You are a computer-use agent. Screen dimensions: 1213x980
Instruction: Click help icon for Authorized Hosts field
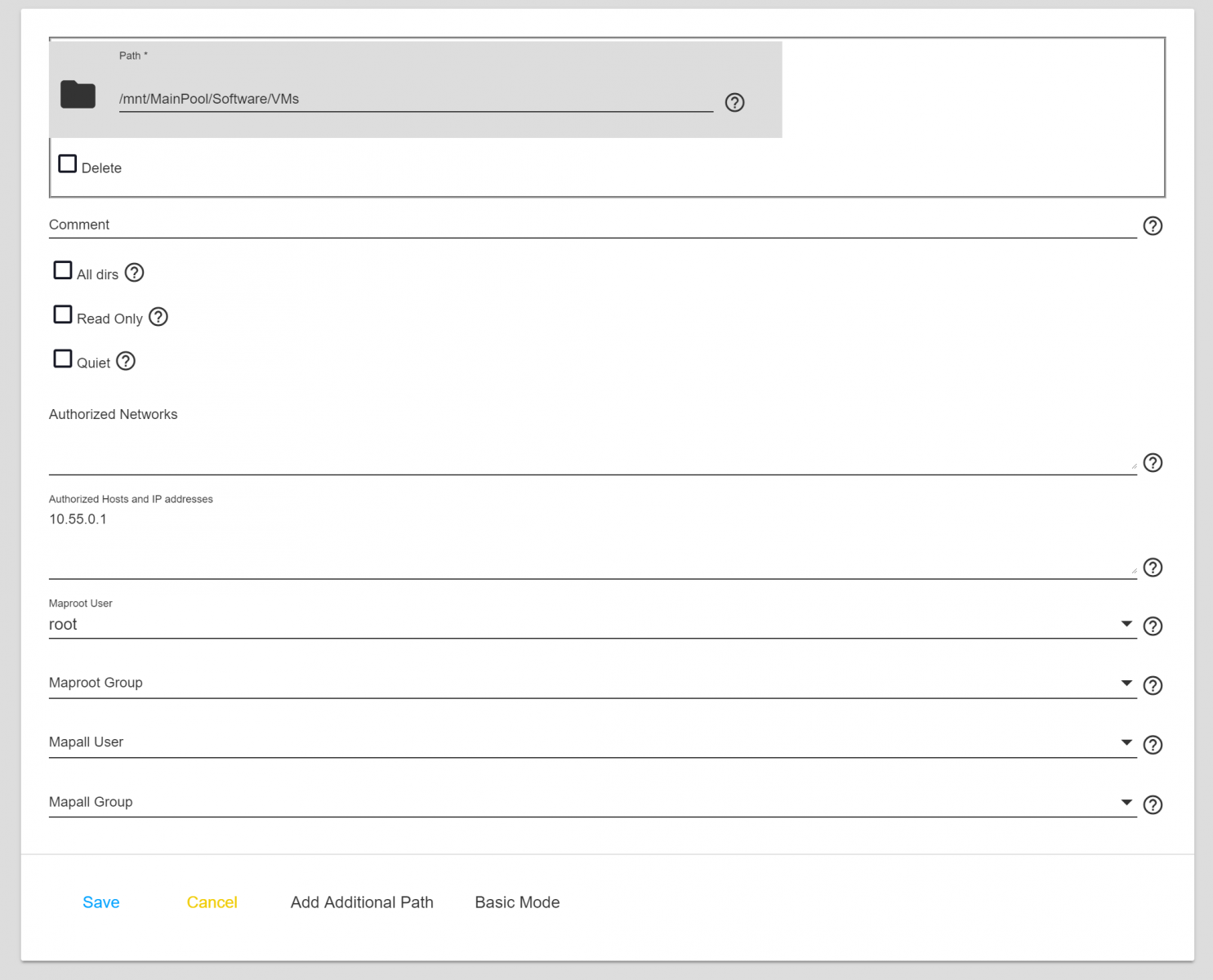point(1152,568)
